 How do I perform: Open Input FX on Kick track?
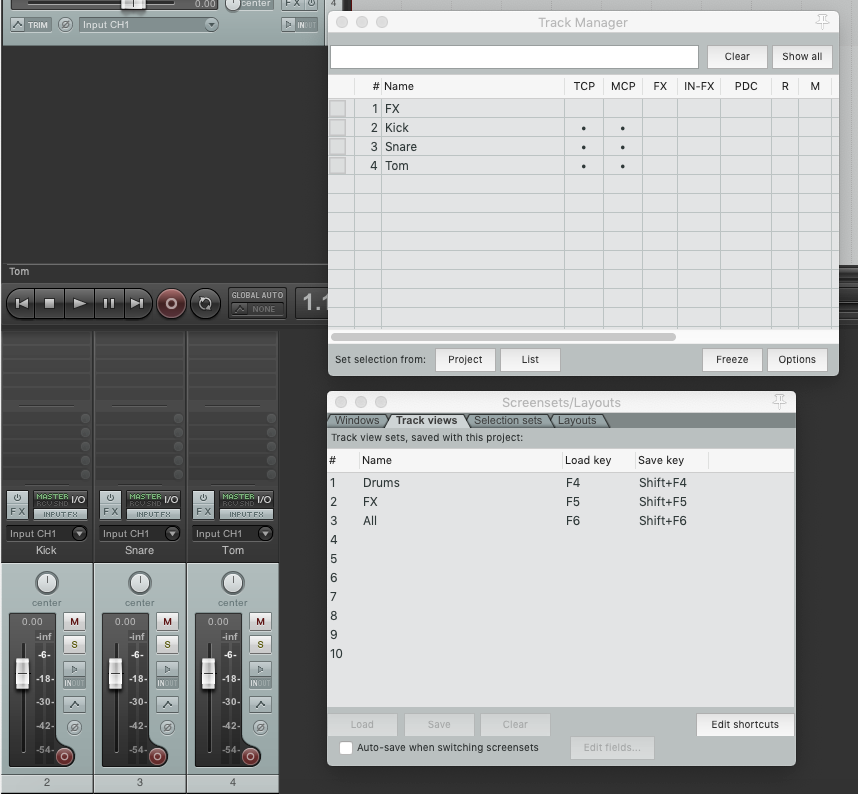coord(60,514)
